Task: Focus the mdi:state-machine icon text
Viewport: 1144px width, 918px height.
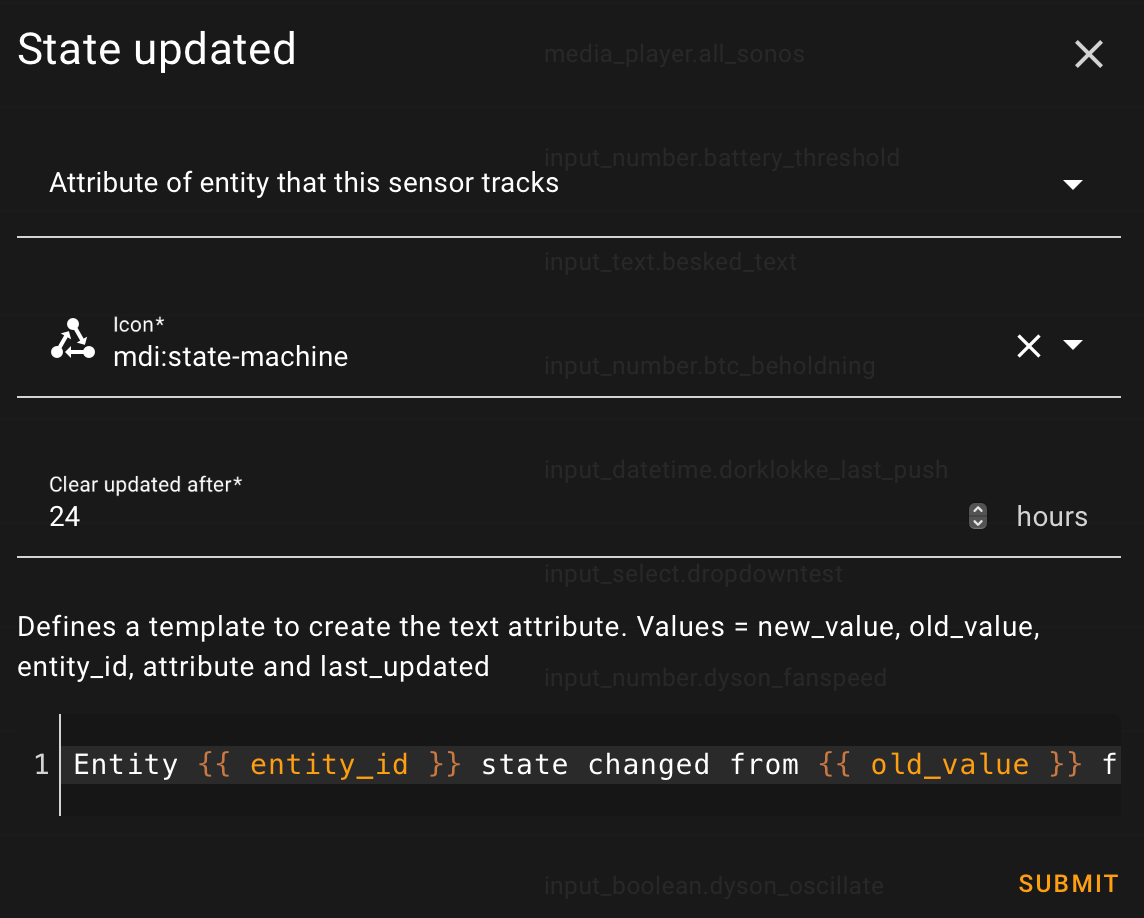Action: [230, 356]
